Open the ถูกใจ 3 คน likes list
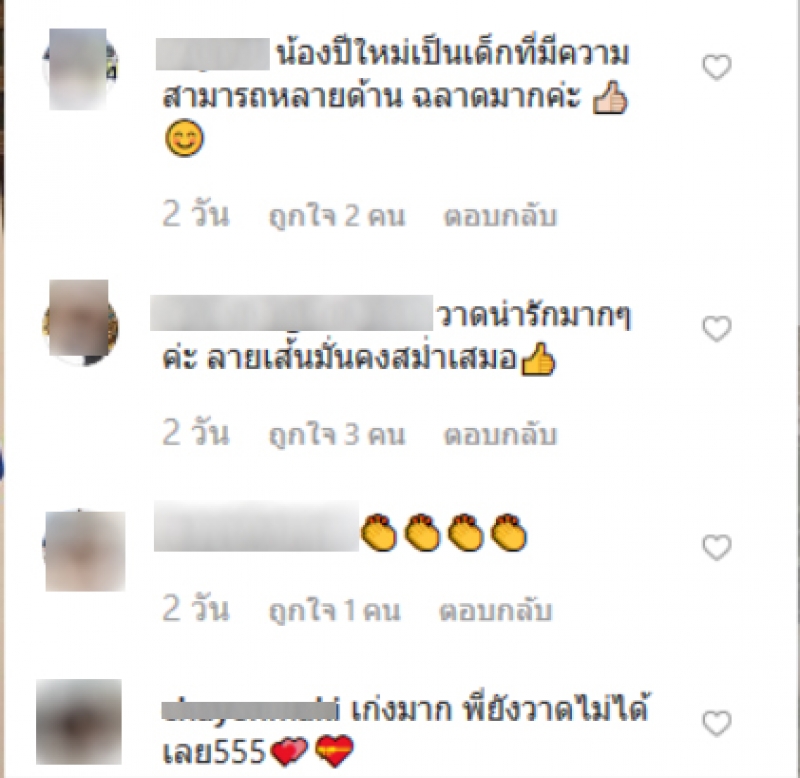 [x=337, y=435]
